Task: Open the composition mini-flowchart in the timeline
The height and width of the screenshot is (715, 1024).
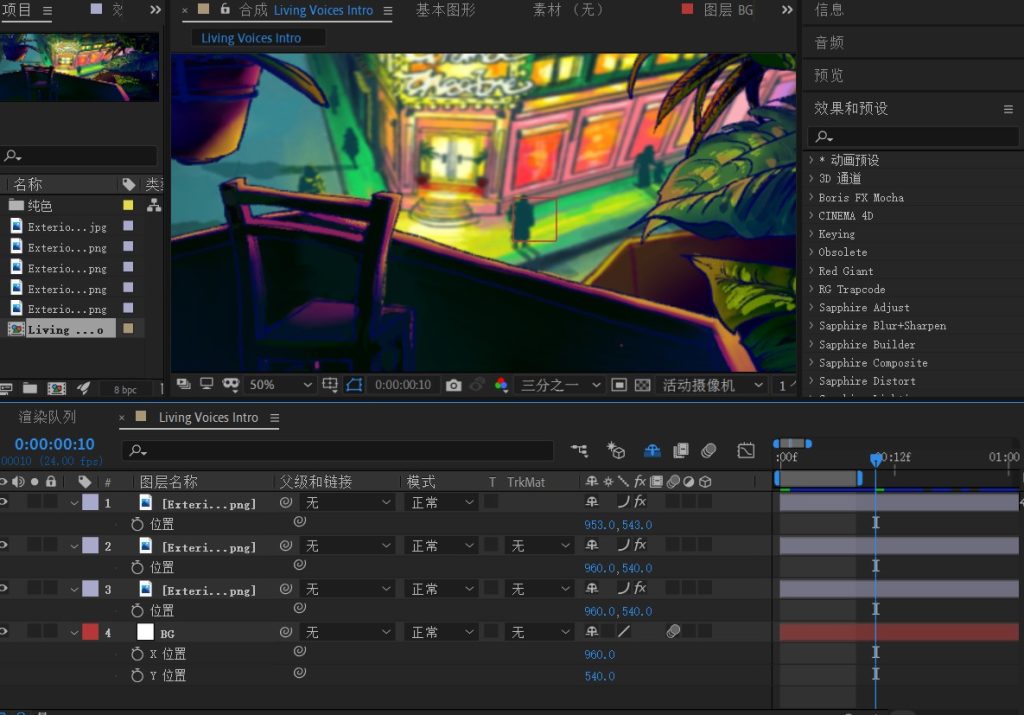Action: pos(579,450)
